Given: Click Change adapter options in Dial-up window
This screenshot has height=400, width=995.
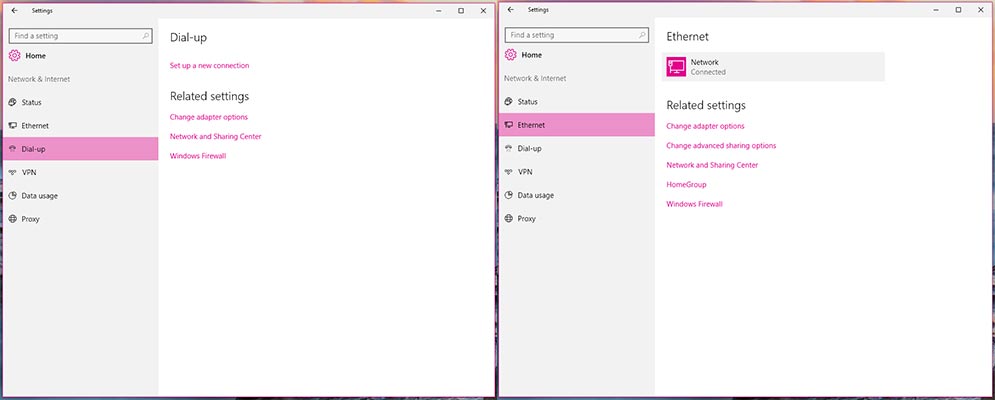Looking at the screenshot, I should [x=209, y=117].
